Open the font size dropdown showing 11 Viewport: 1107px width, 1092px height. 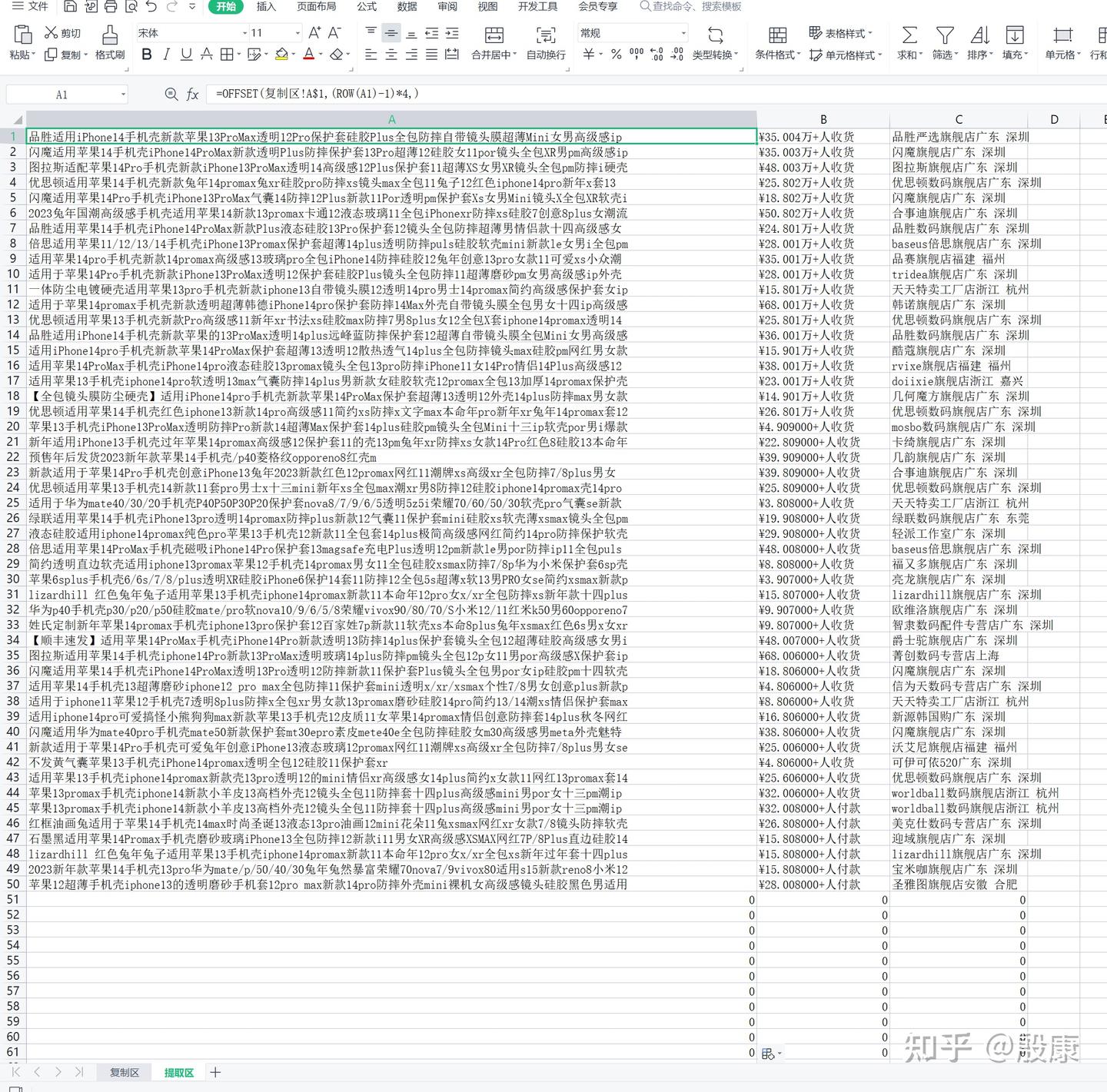click(x=298, y=33)
